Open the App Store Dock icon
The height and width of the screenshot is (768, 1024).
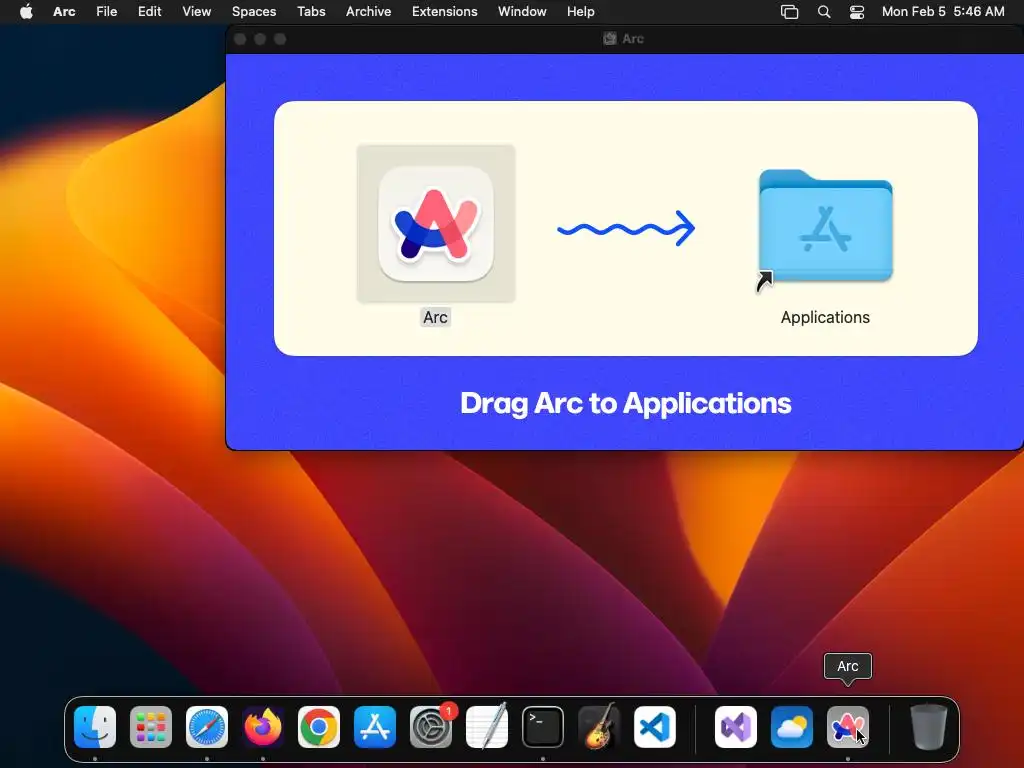tap(375, 727)
